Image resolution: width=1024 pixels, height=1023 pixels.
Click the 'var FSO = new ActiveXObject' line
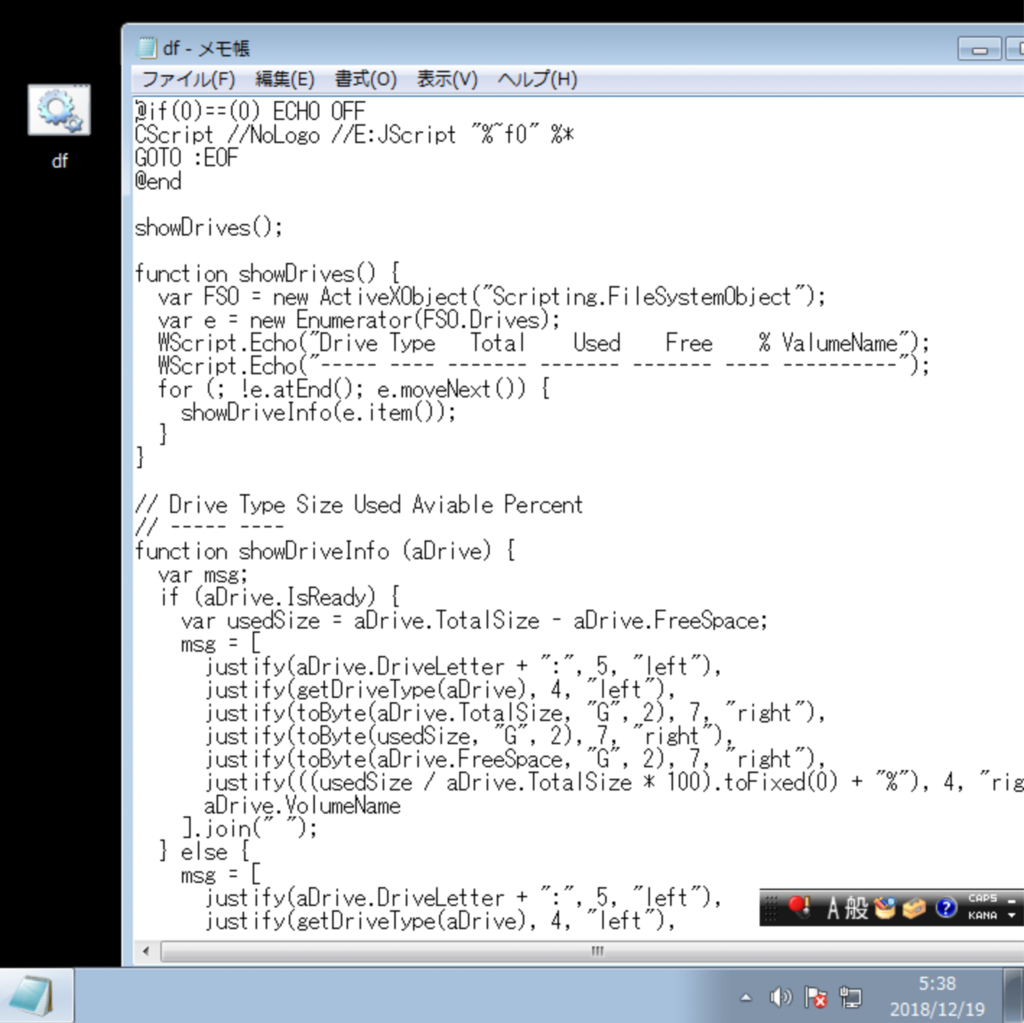click(x=491, y=297)
